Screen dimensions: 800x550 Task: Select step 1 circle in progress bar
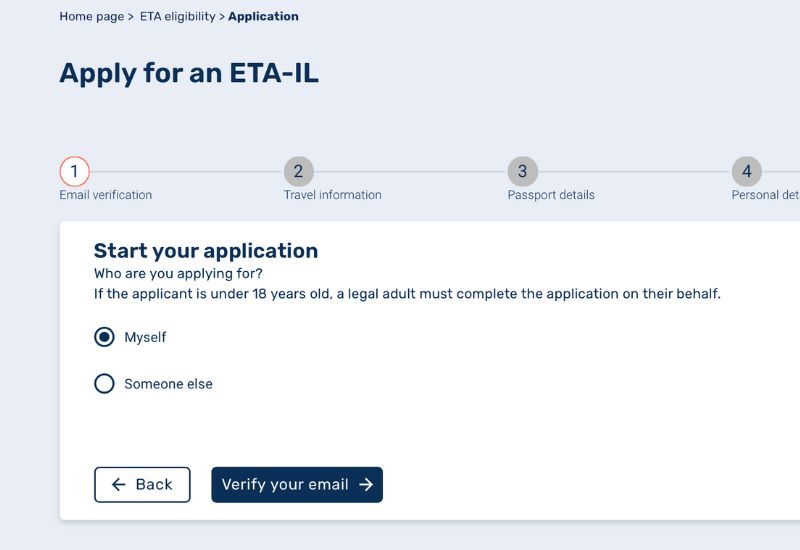[74, 171]
